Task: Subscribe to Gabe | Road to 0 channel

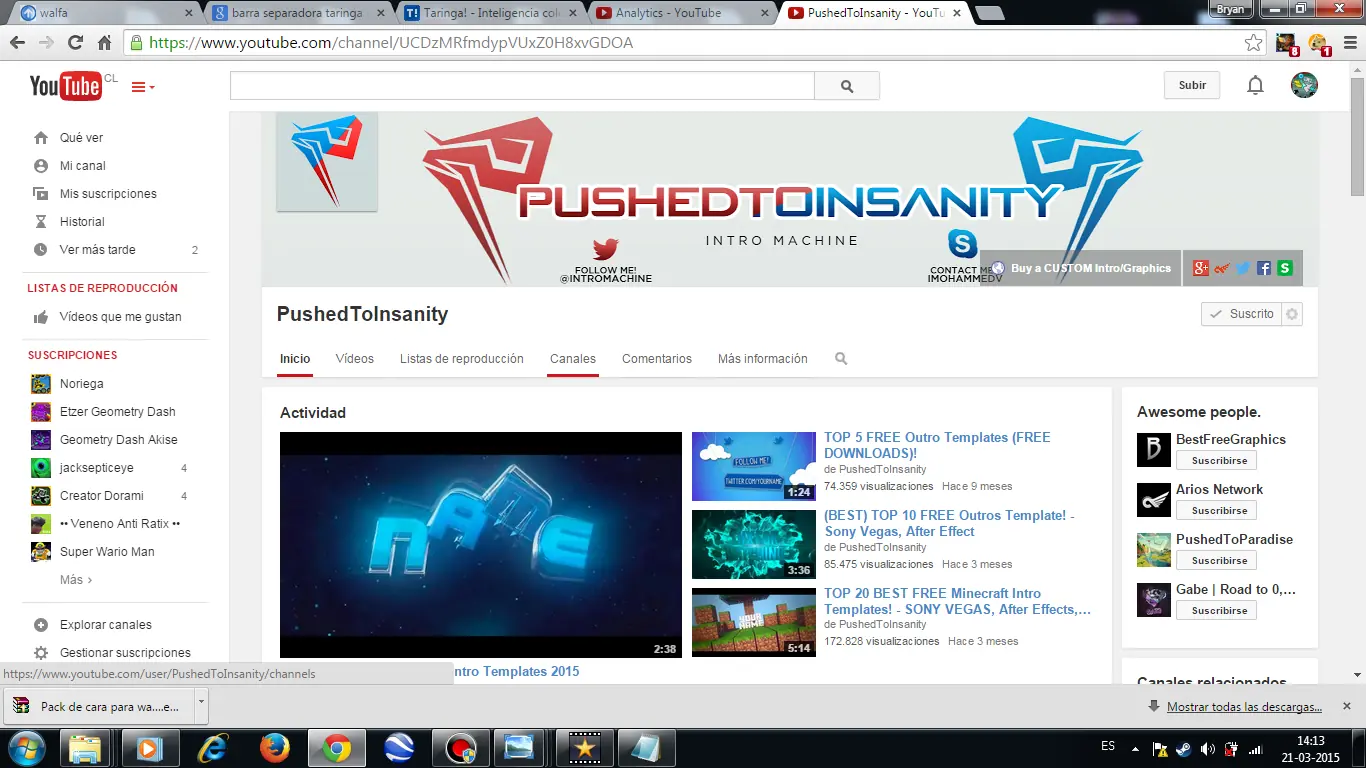Action: point(1216,611)
